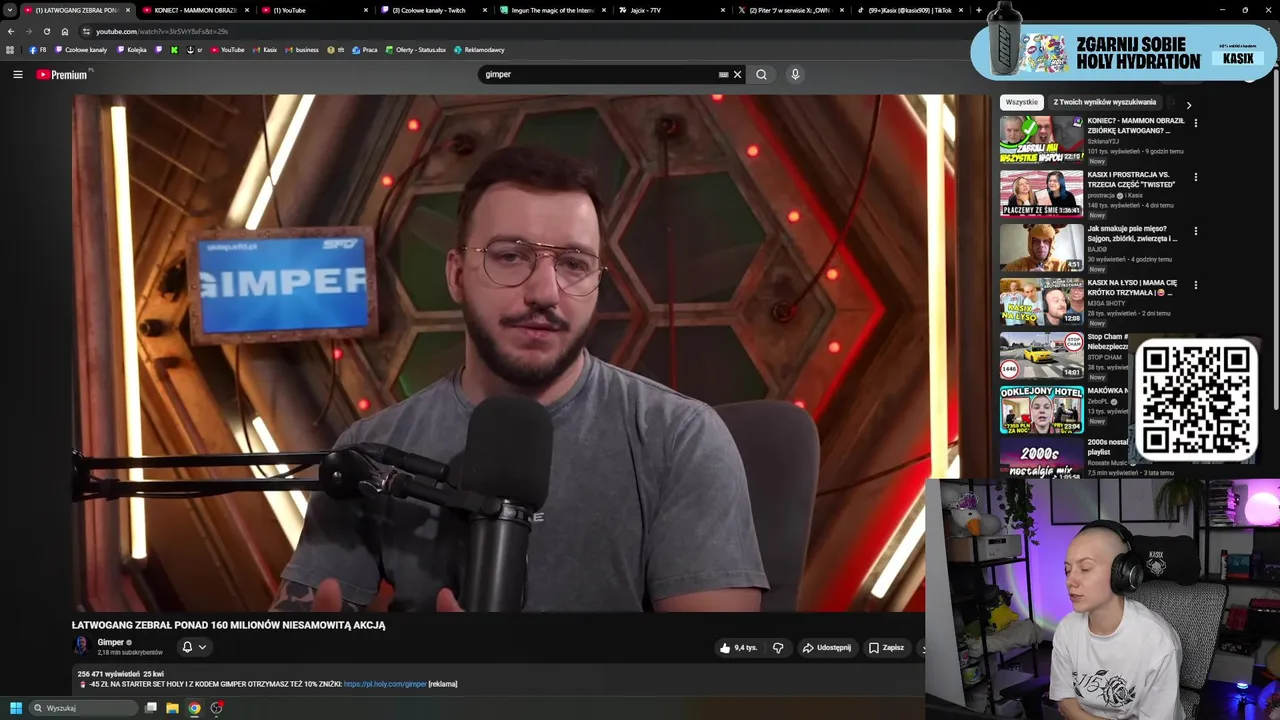The width and height of the screenshot is (1280, 720).
Task: Close the Imgur tab
Action: pyautogui.click(x=604, y=10)
